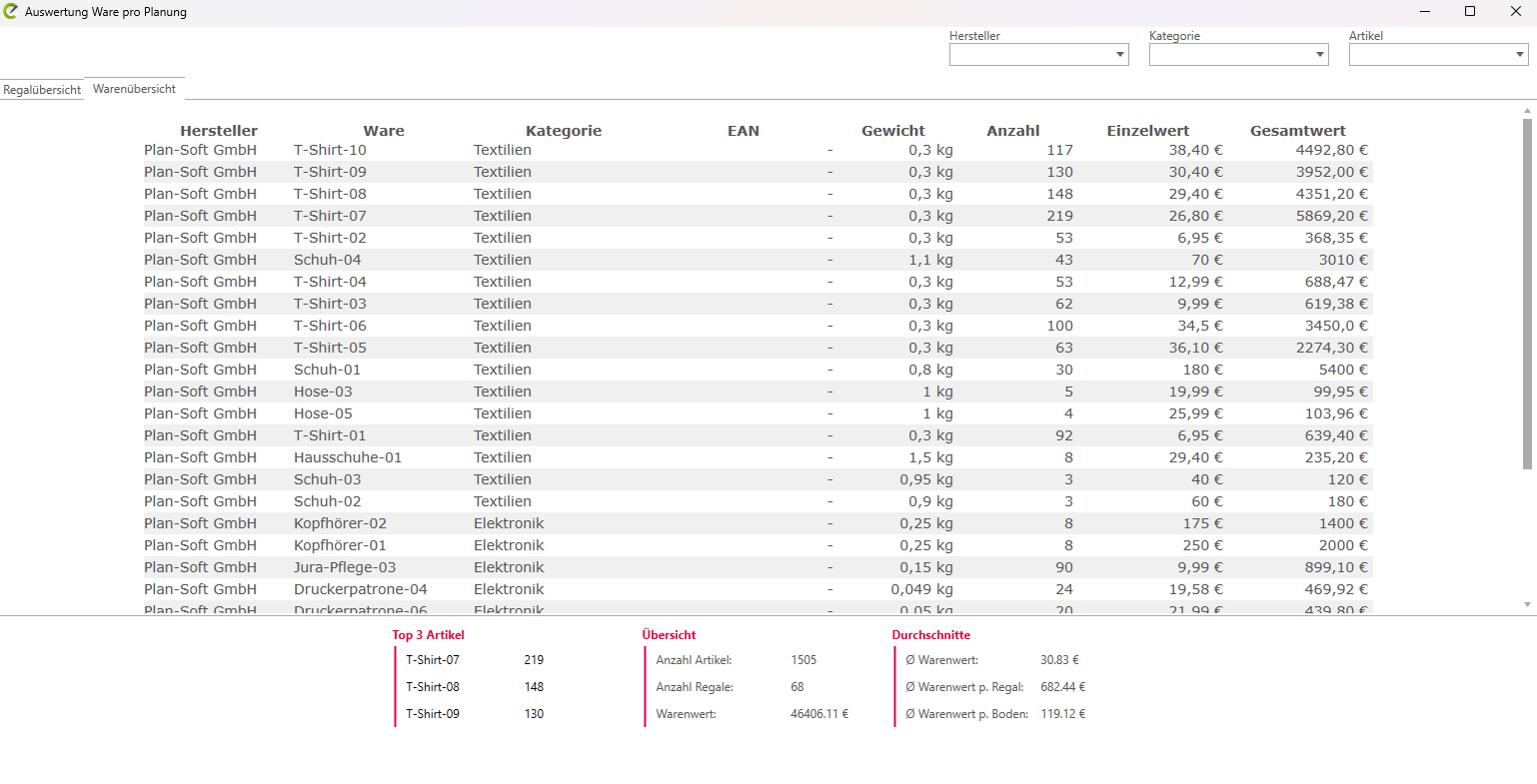The height and width of the screenshot is (784, 1537).
Task: Select the T-Shirt-10 table row
Action: pyautogui.click(x=330, y=150)
